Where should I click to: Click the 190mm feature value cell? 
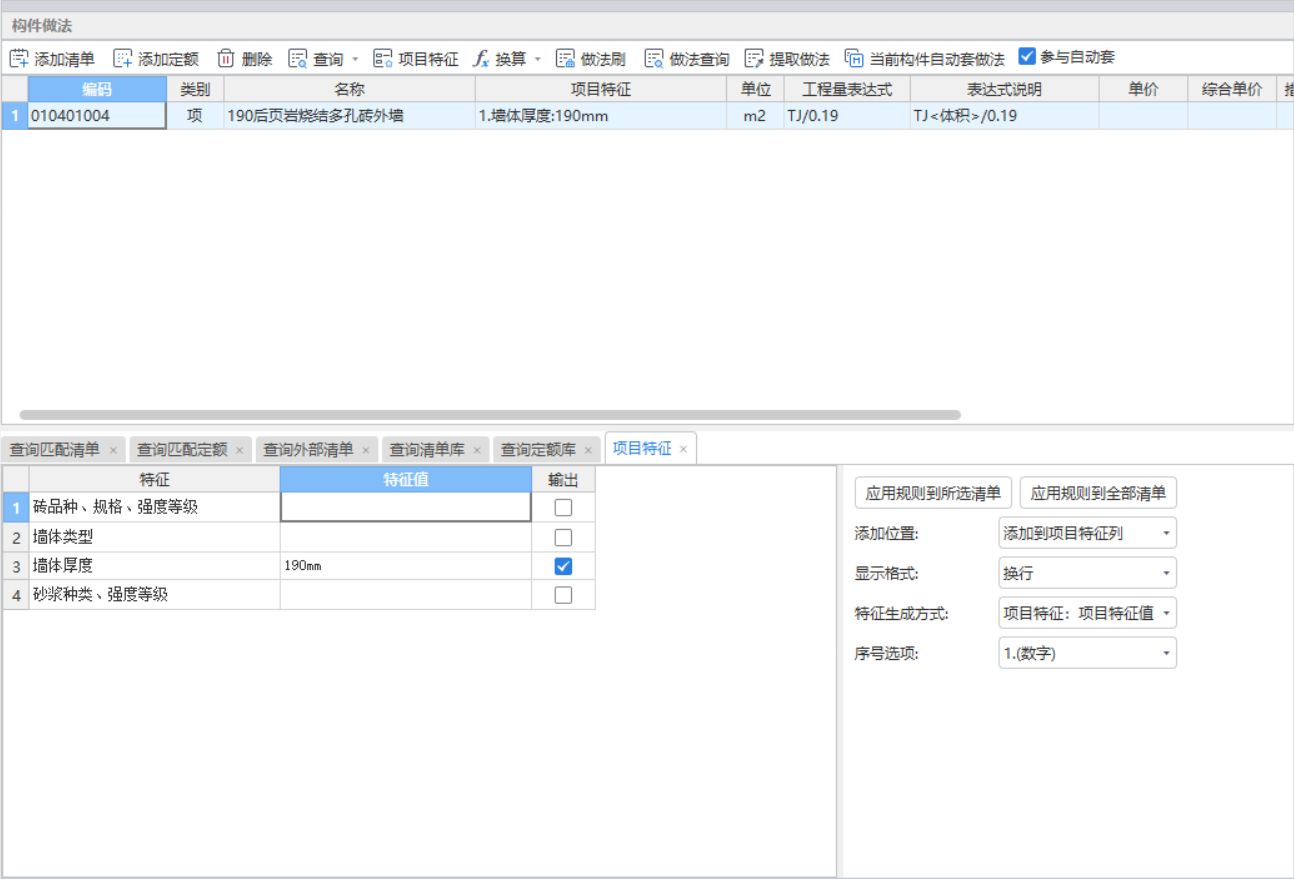(406, 566)
